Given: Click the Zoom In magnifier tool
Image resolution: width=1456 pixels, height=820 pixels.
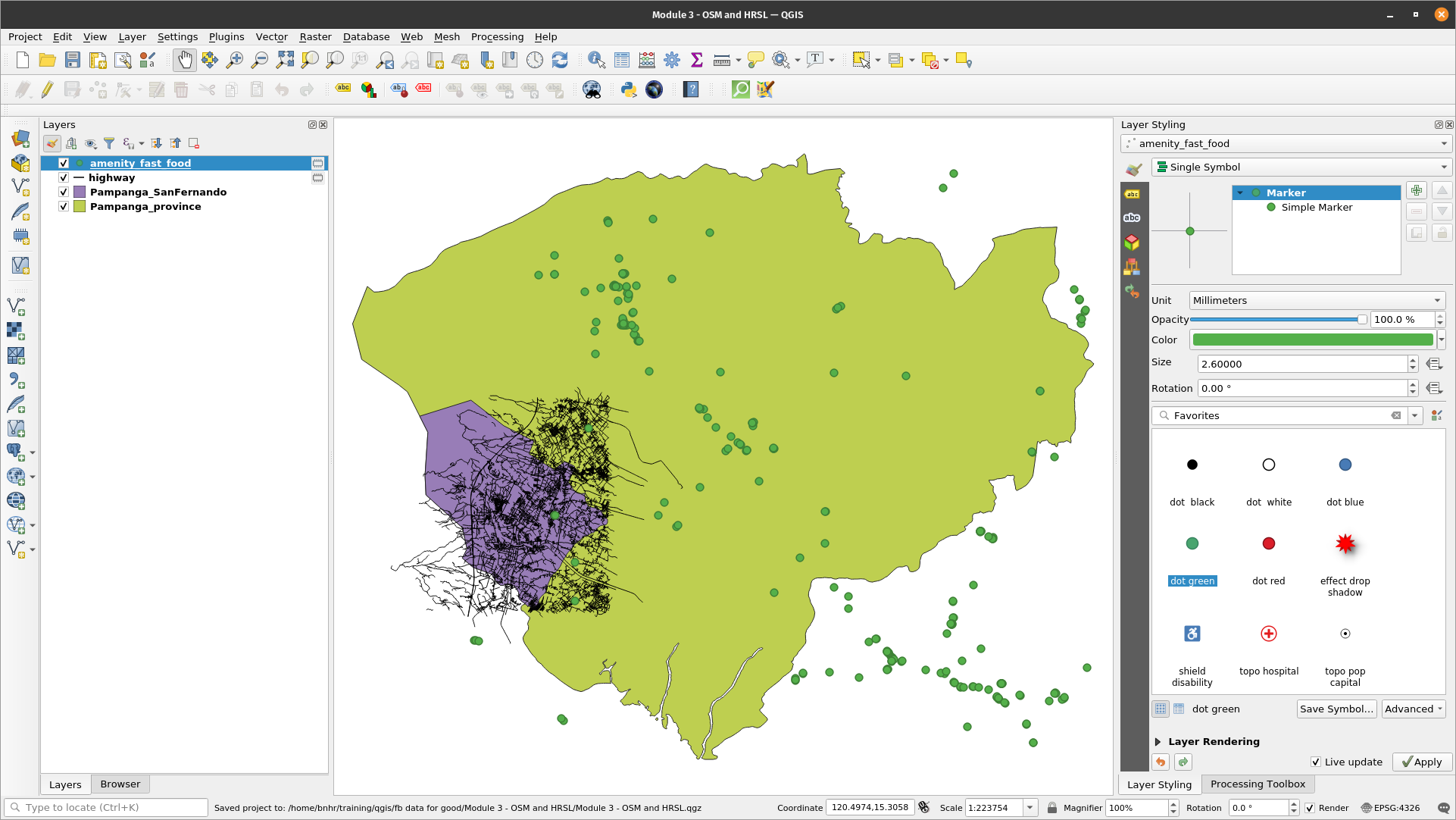Looking at the screenshot, I should 235,61.
